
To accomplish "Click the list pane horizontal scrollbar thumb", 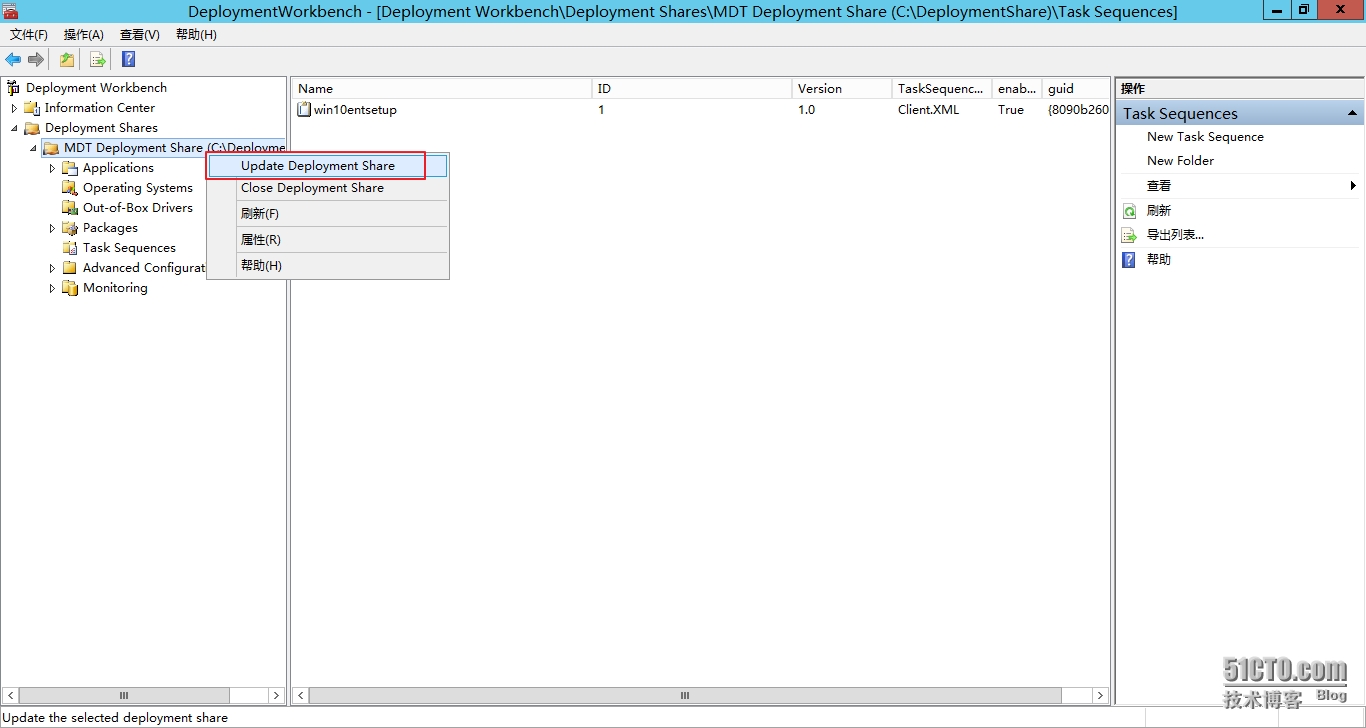I will tap(686, 696).
